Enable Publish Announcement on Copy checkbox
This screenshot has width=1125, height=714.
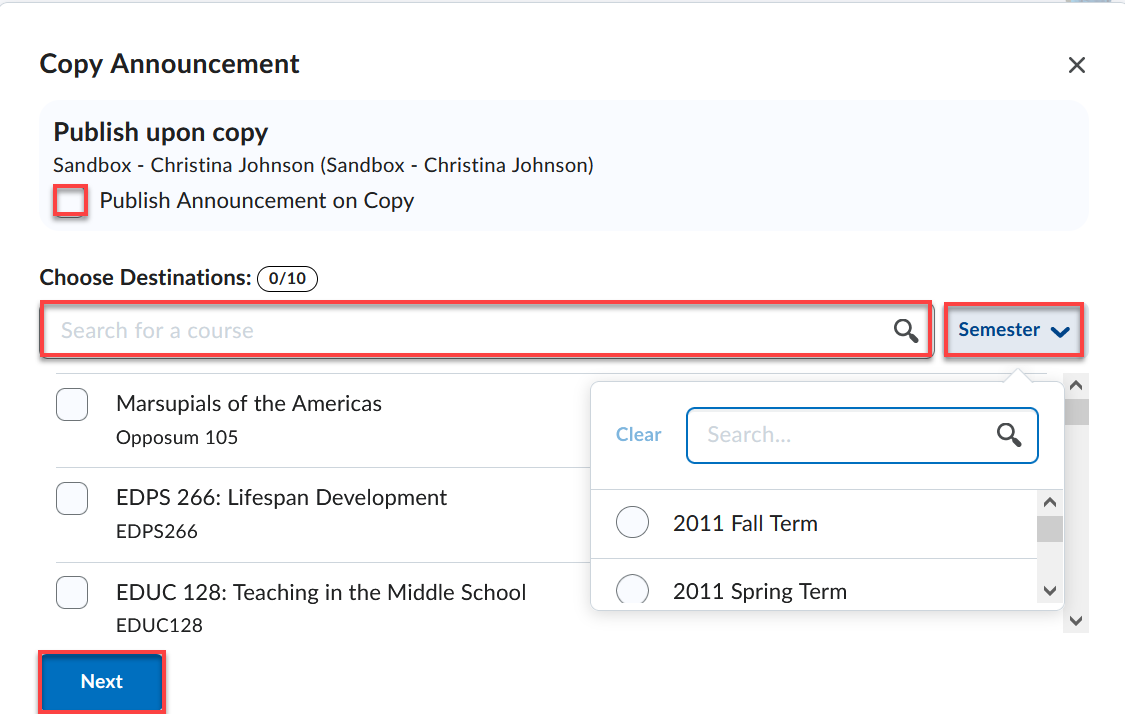(x=71, y=201)
